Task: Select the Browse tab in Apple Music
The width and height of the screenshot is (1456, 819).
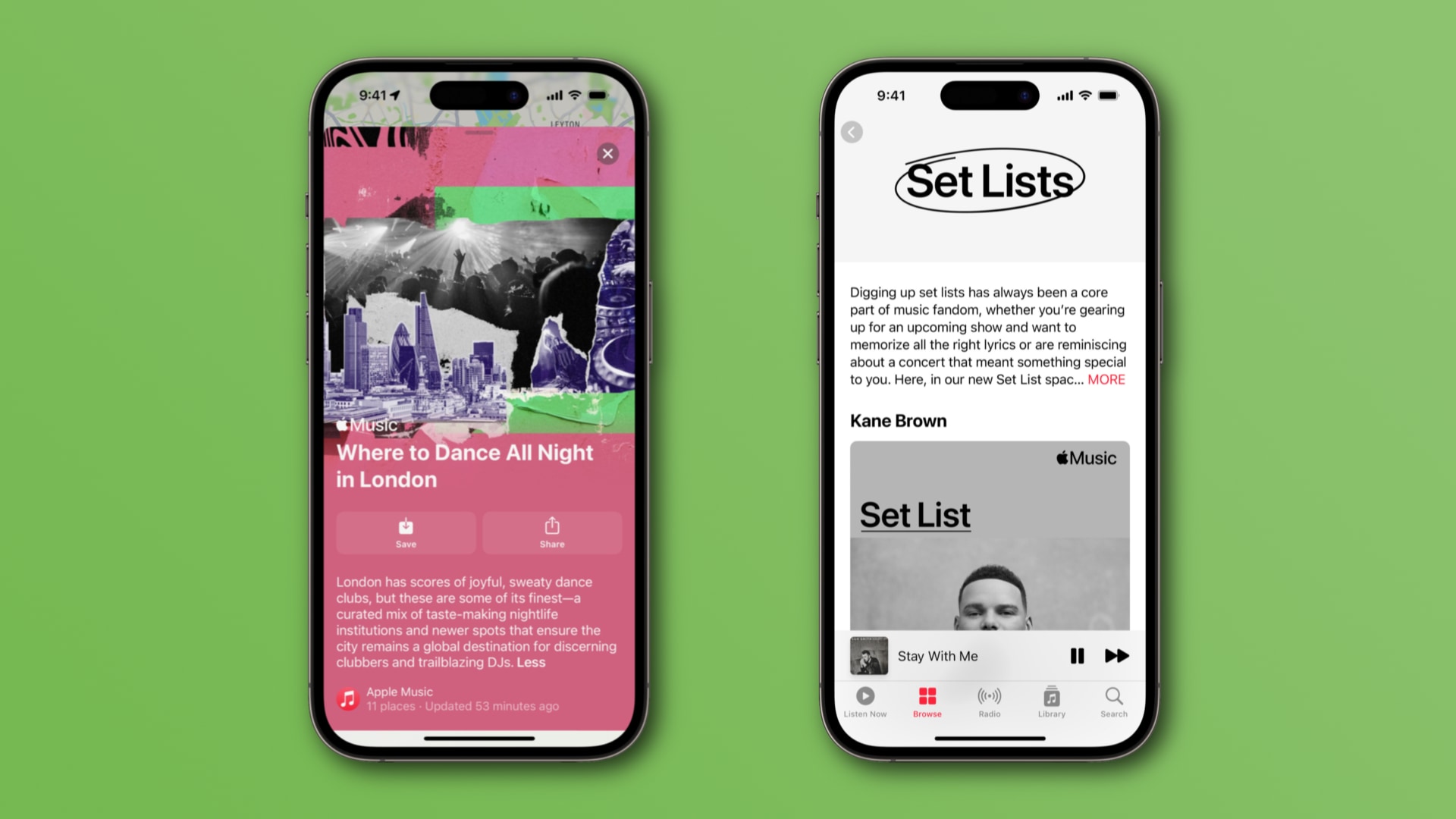Action: (927, 701)
